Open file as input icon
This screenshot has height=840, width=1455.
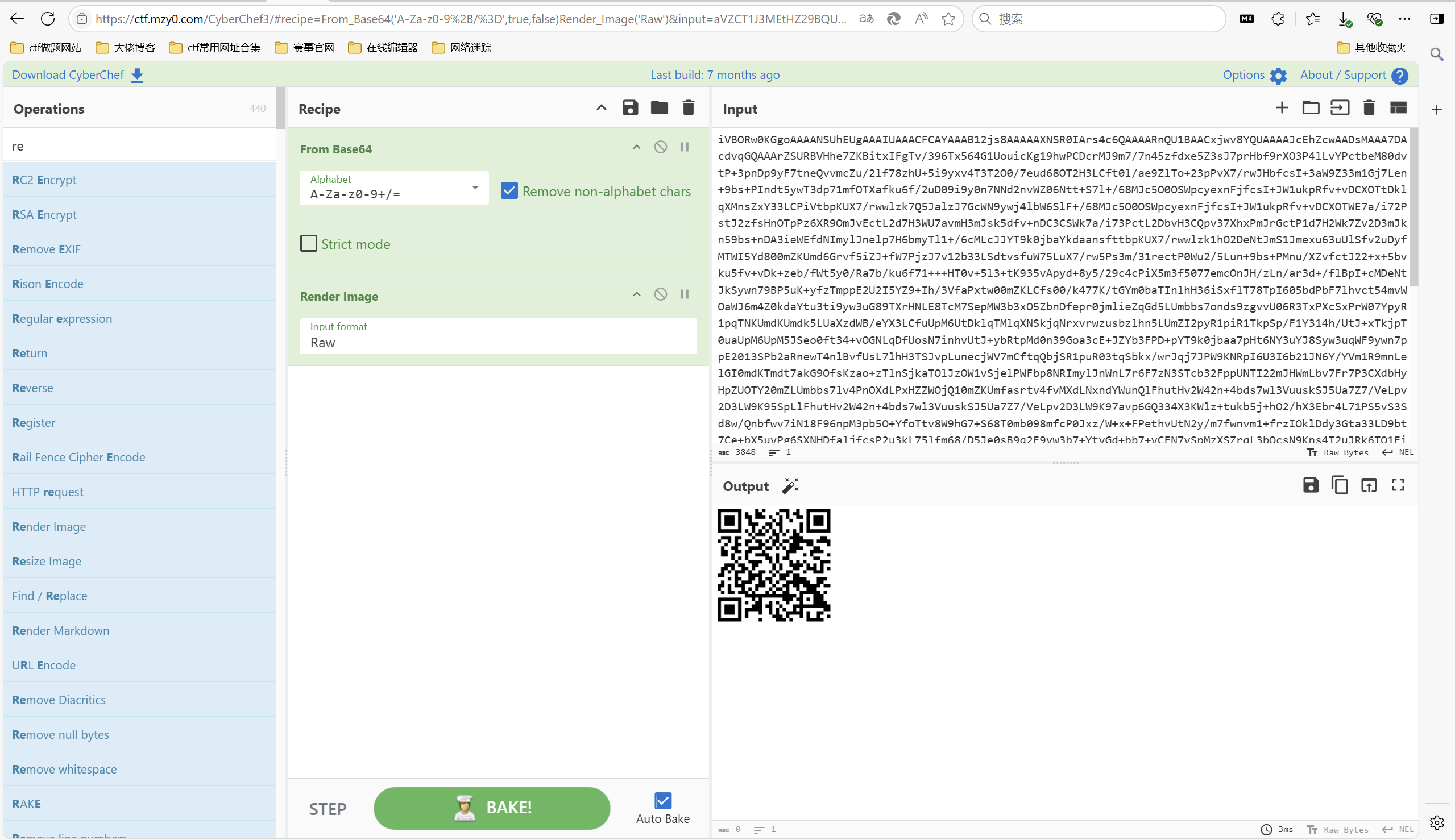1340,108
